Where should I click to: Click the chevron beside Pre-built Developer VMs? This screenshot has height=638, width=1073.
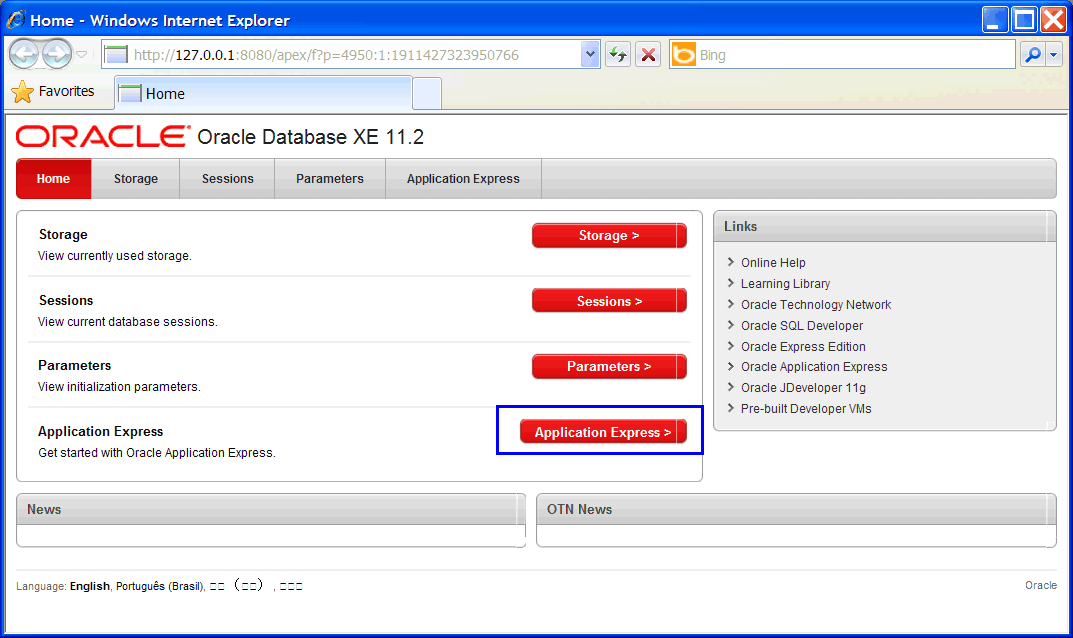pos(731,408)
